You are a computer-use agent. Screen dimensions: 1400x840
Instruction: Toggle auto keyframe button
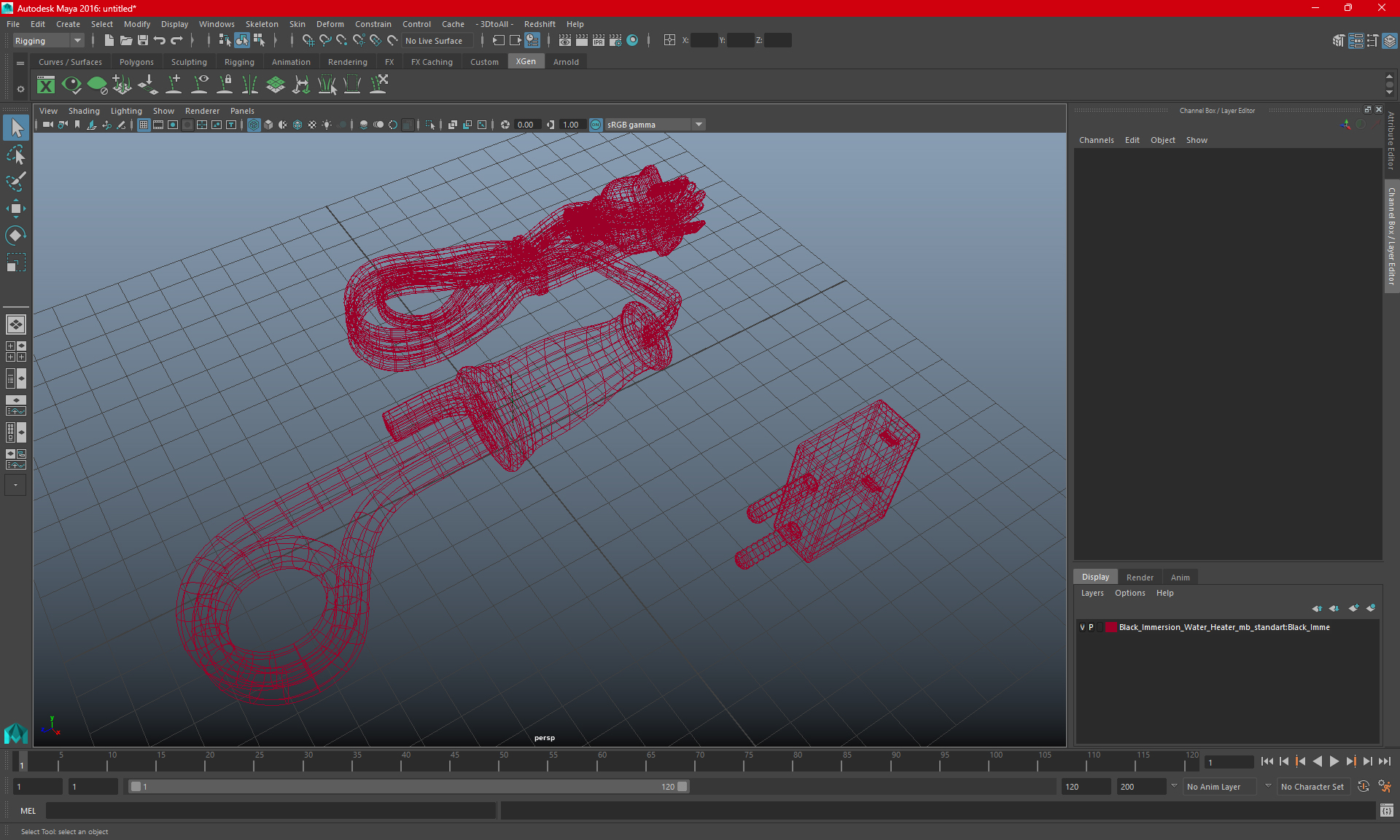(x=1363, y=787)
